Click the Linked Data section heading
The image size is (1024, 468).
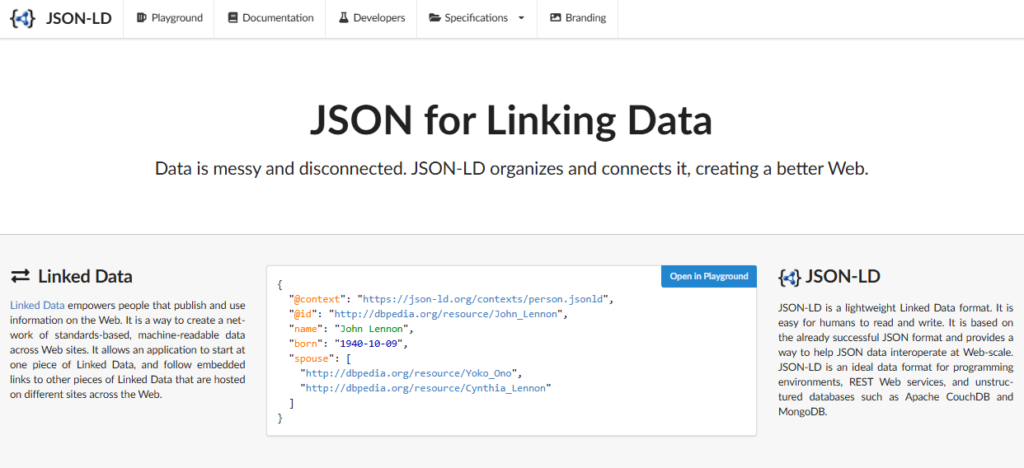point(85,277)
